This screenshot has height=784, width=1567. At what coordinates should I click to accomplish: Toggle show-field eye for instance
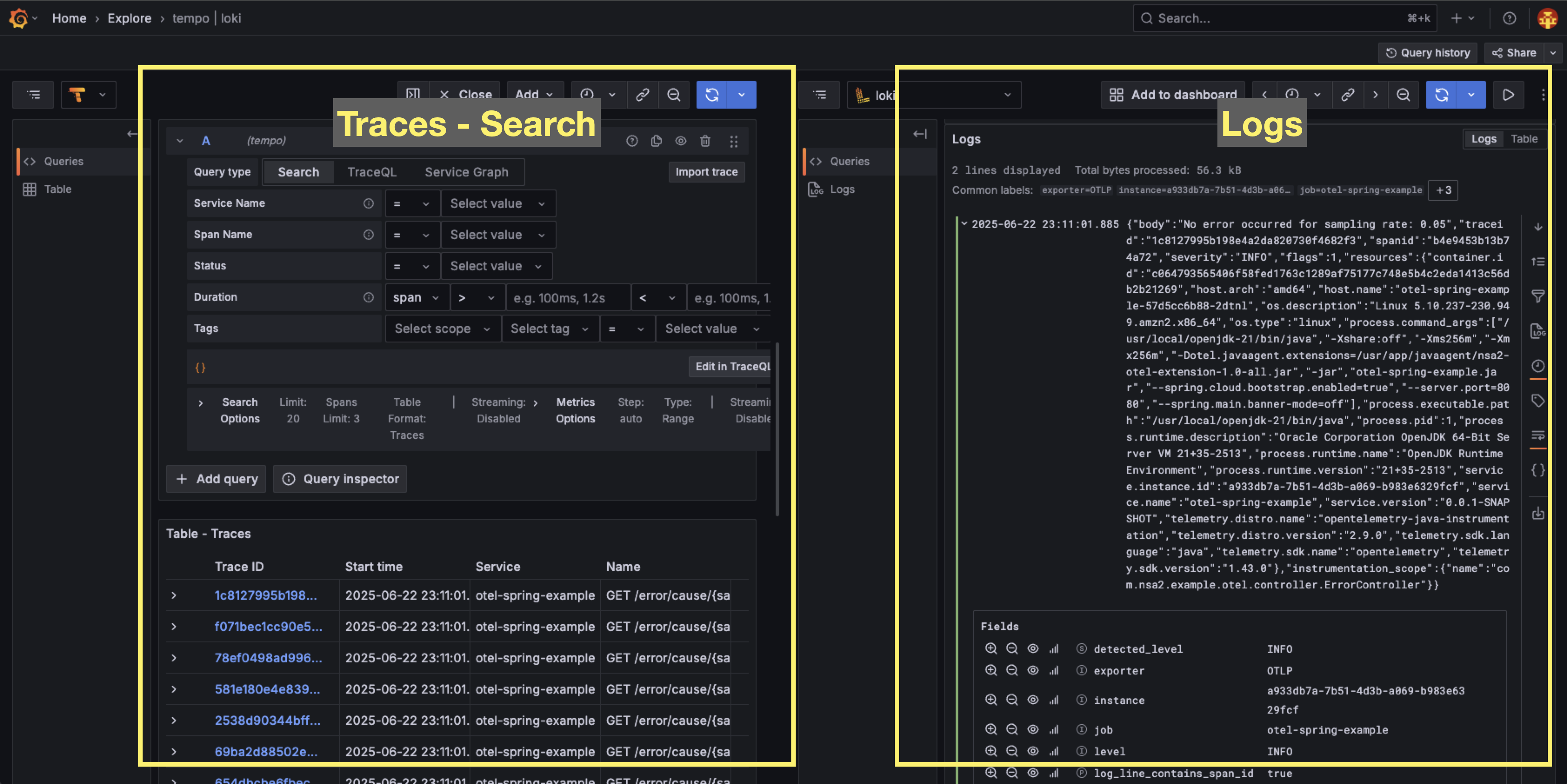[x=1032, y=700]
